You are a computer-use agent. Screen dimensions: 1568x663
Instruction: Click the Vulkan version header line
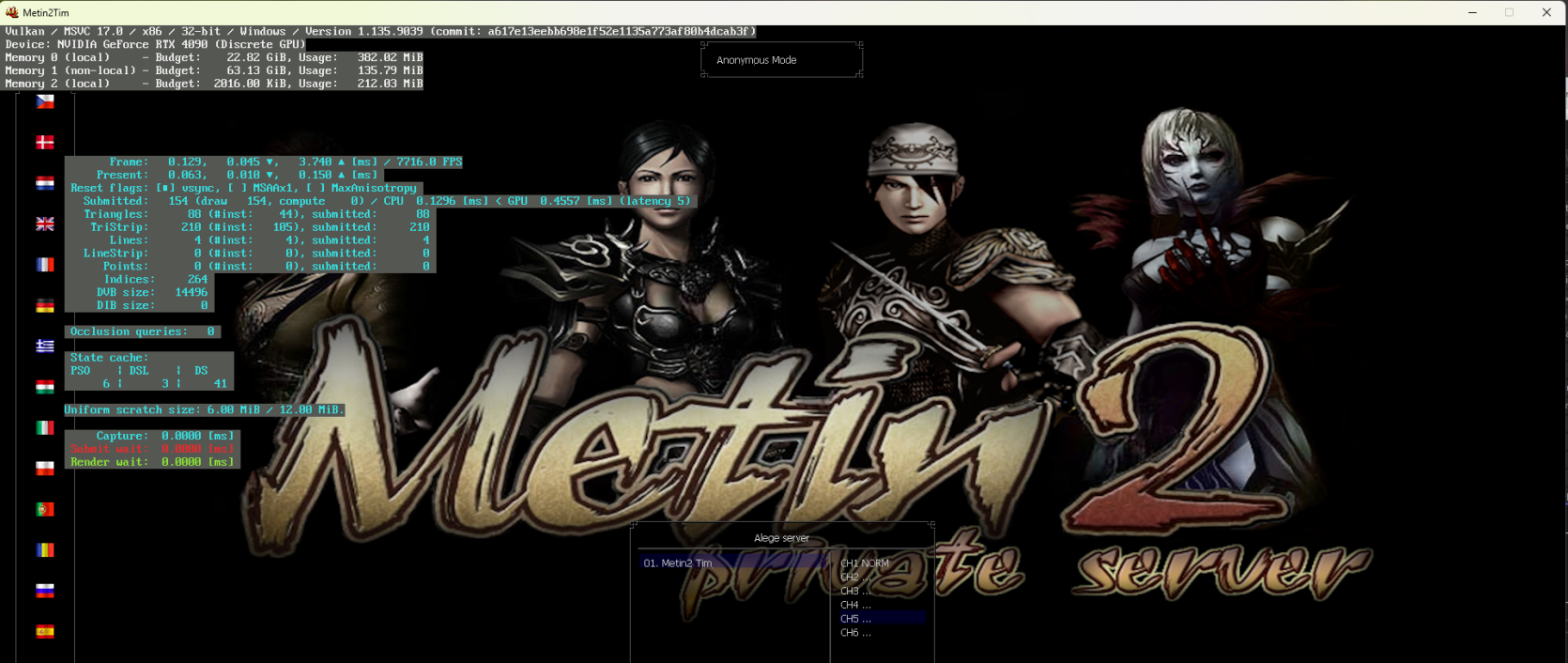(380, 31)
